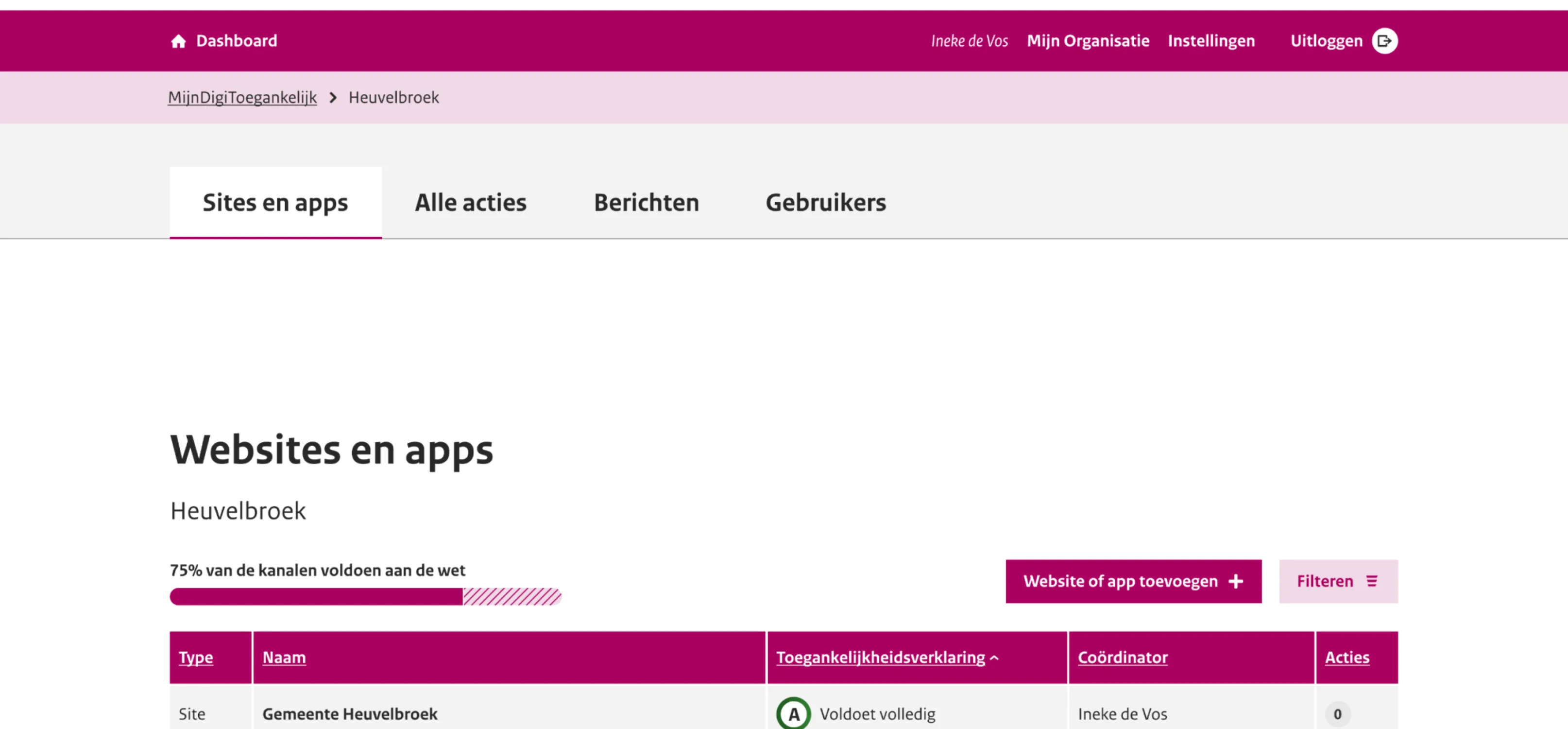Go to the Gebruikers tab
The width and height of the screenshot is (1568, 729).
coord(825,202)
